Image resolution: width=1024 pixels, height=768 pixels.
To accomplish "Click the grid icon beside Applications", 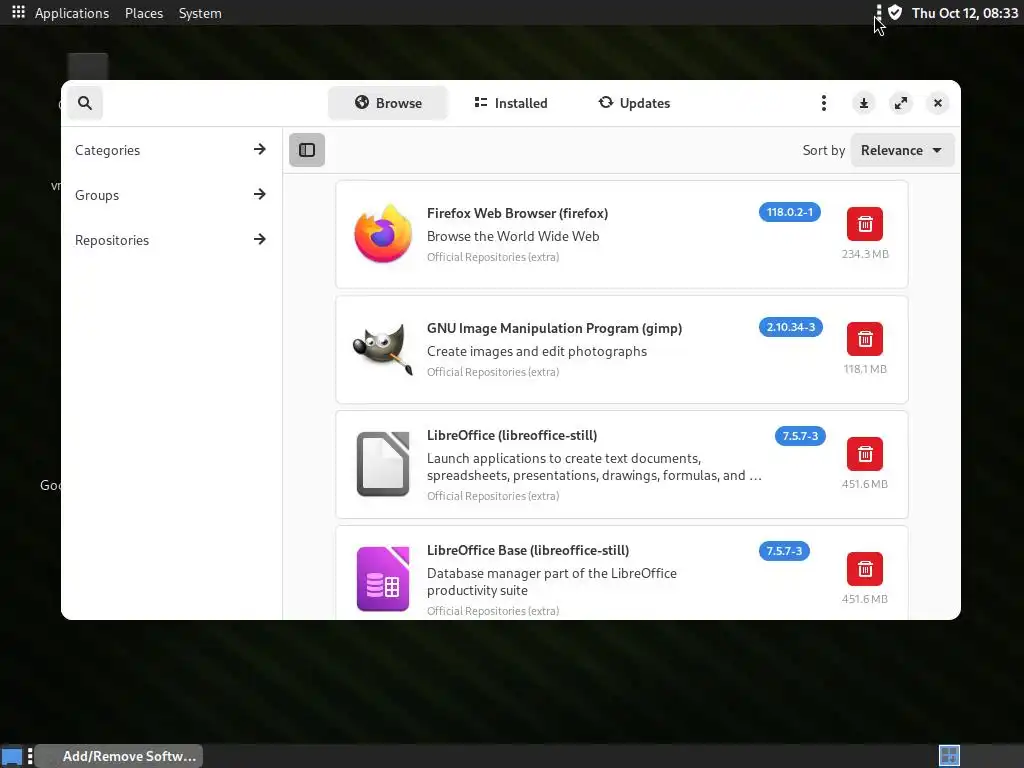I will (x=18, y=12).
